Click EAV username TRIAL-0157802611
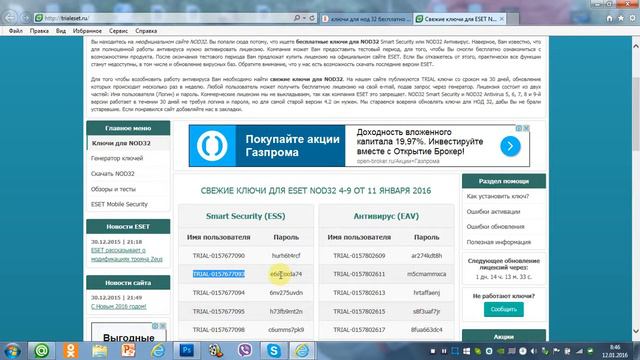Image resolution: width=640 pixels, height=360 pixels. pyautogui.click(x=359, y=274)
